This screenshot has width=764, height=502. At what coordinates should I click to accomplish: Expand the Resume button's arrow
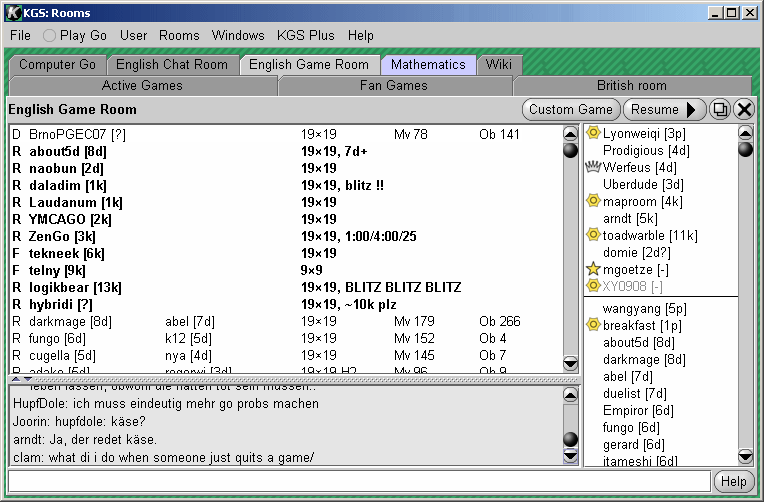tap(691, 110)
